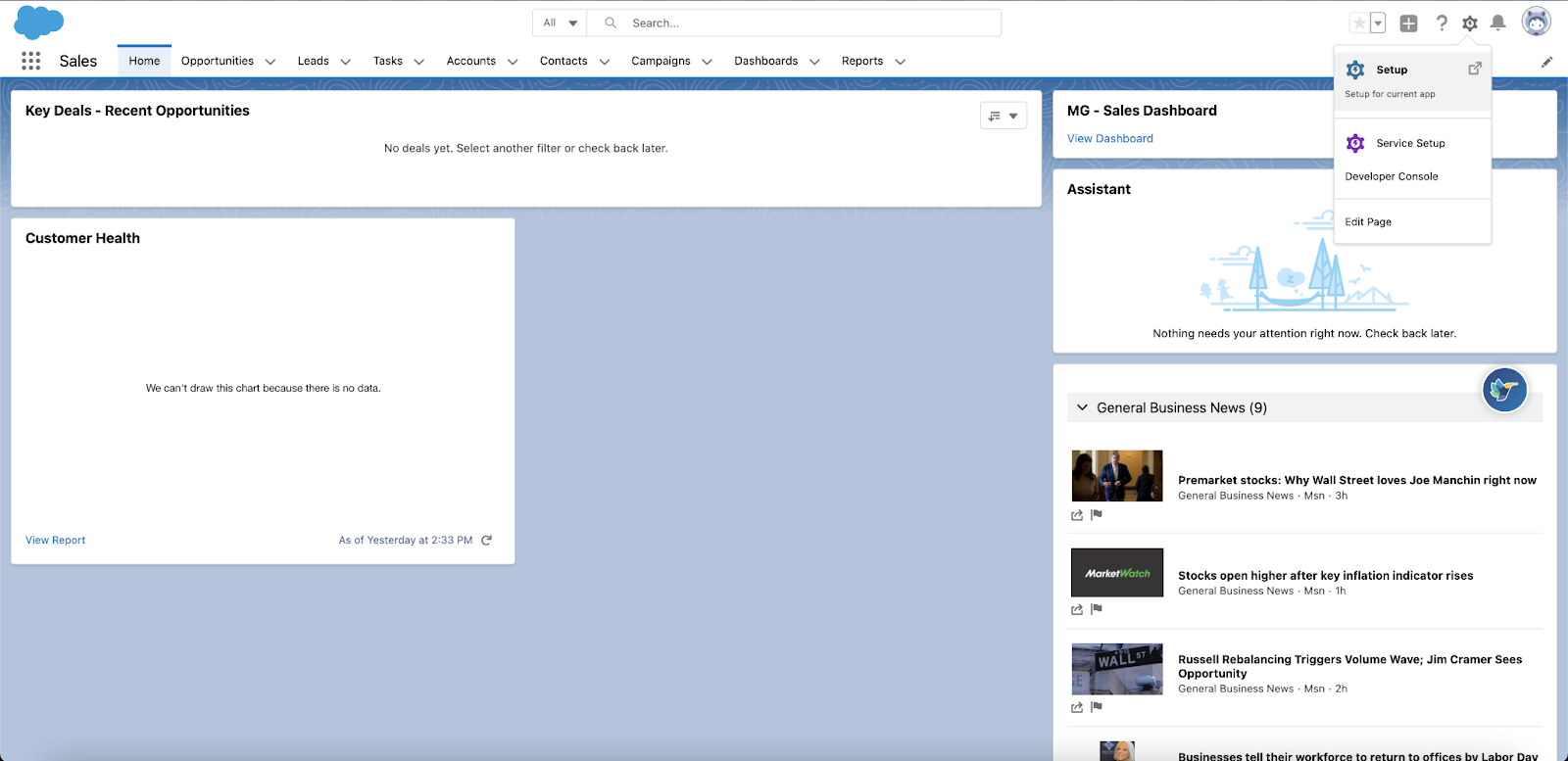Open Premarket stocks Joe Manchin headline
This screenshot has height=761, width=1568.
pyautogui.click(x=1357, y=480)
